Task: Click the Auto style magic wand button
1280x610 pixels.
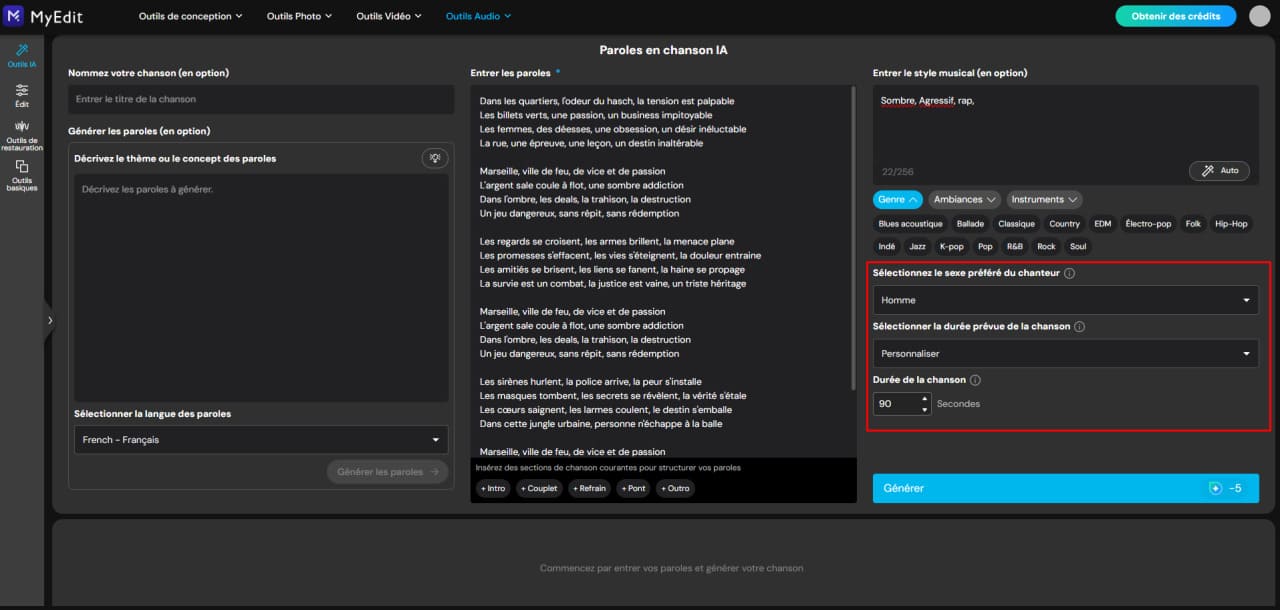Action: pyautogui.click(x=1219, y=171)
